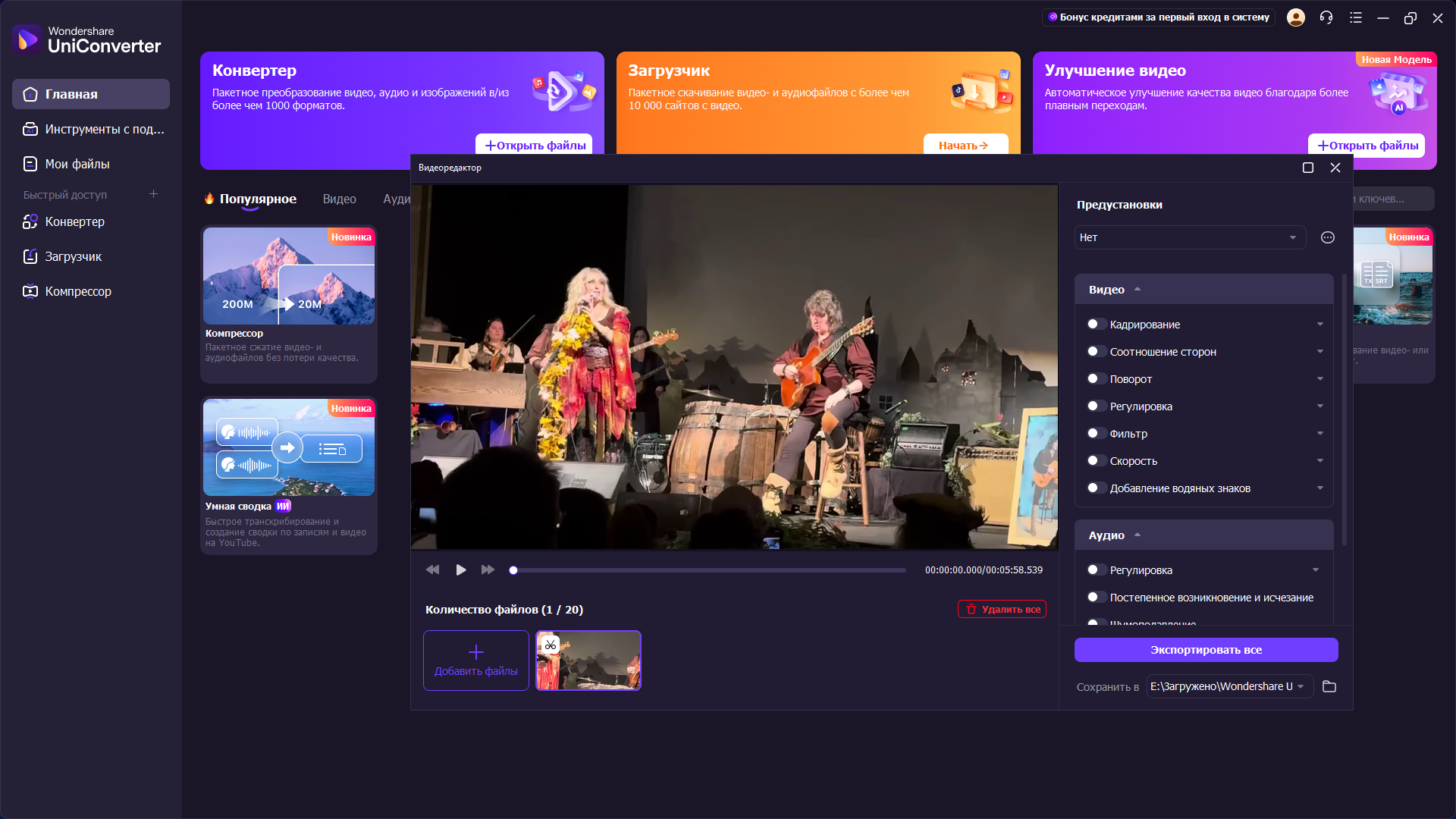Open the Предустановки dropdown showing Нет
Image resolution: width=1456 pixels, height=819 pixels.
tap(1189, 237)
